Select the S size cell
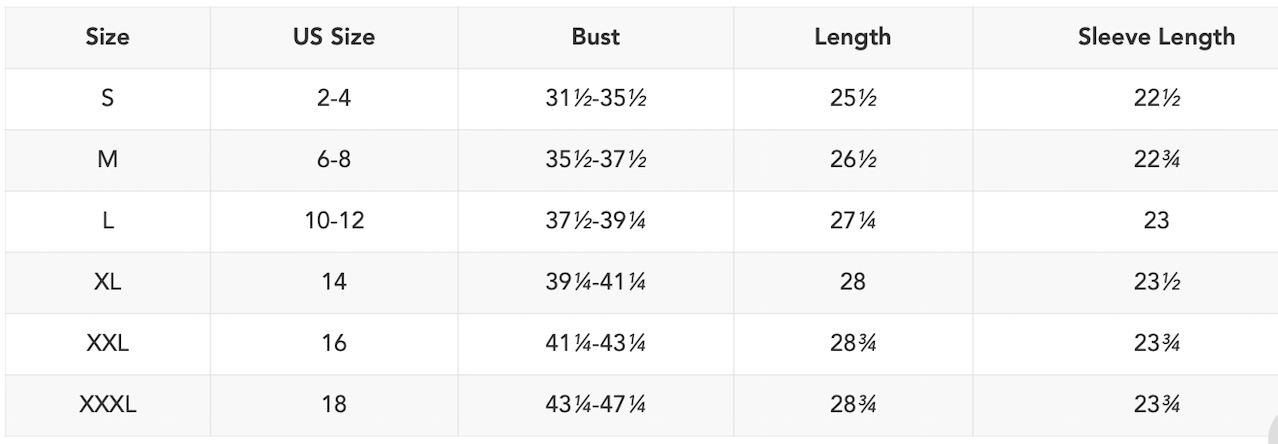The height and width of the screenshot is (444, 1278). (107, 99)
